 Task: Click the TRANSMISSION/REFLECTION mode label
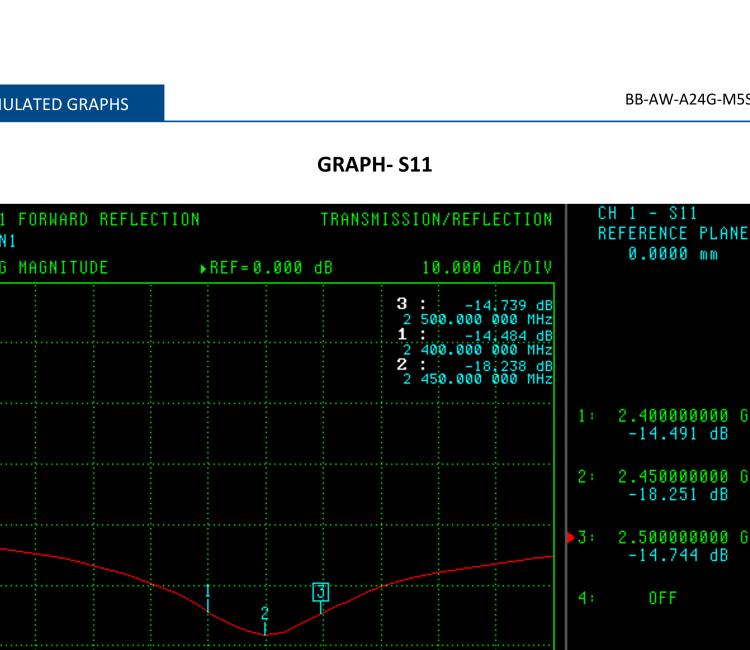click(436, 219)
